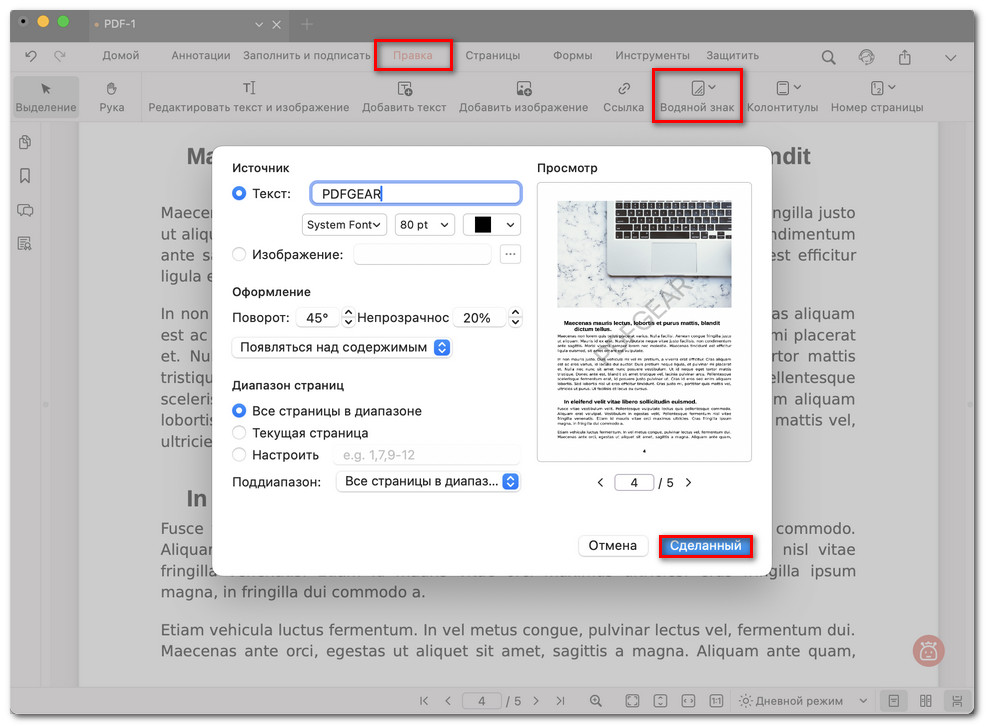Open the Страницы tab
Image resolution: width=985 pixels, height=725 pixels.
pyautogui.click(x=492, y=55)
